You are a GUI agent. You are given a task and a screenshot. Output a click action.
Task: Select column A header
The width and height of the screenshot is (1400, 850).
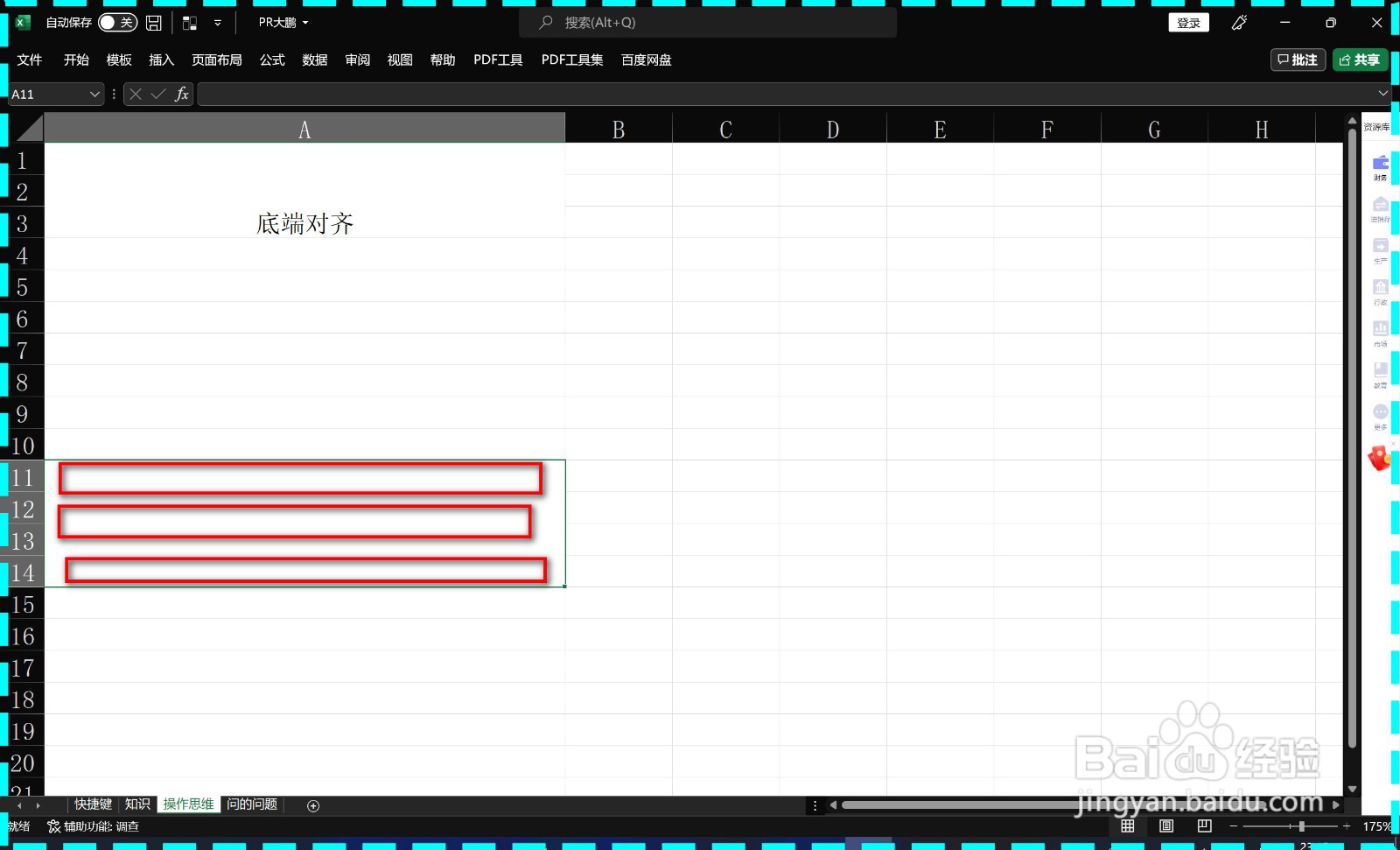click(x=304, y=130)
